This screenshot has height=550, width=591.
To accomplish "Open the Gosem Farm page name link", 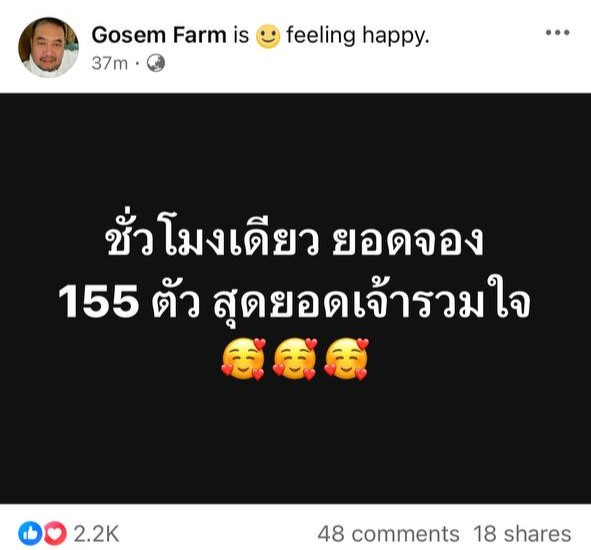I will [x=159, y=35].
